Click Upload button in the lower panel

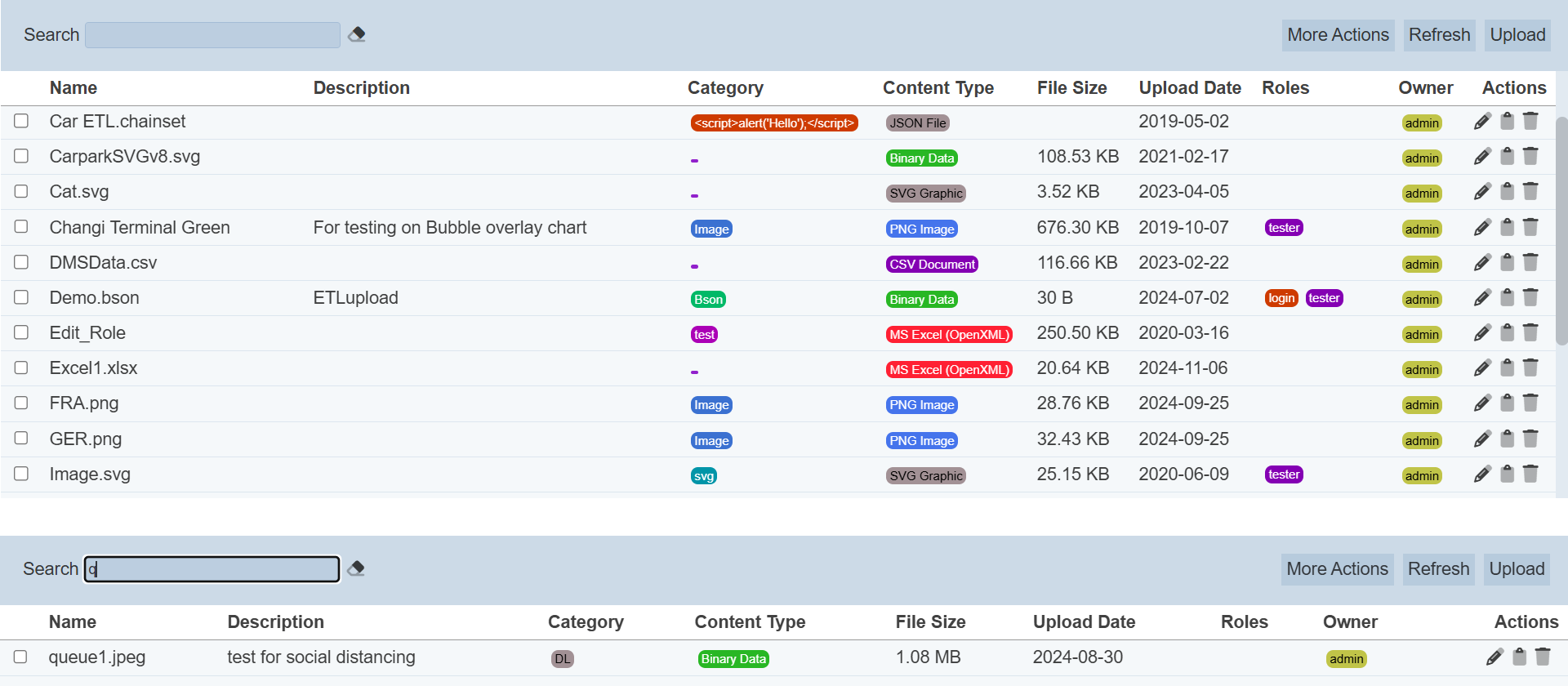point(1517,569)
